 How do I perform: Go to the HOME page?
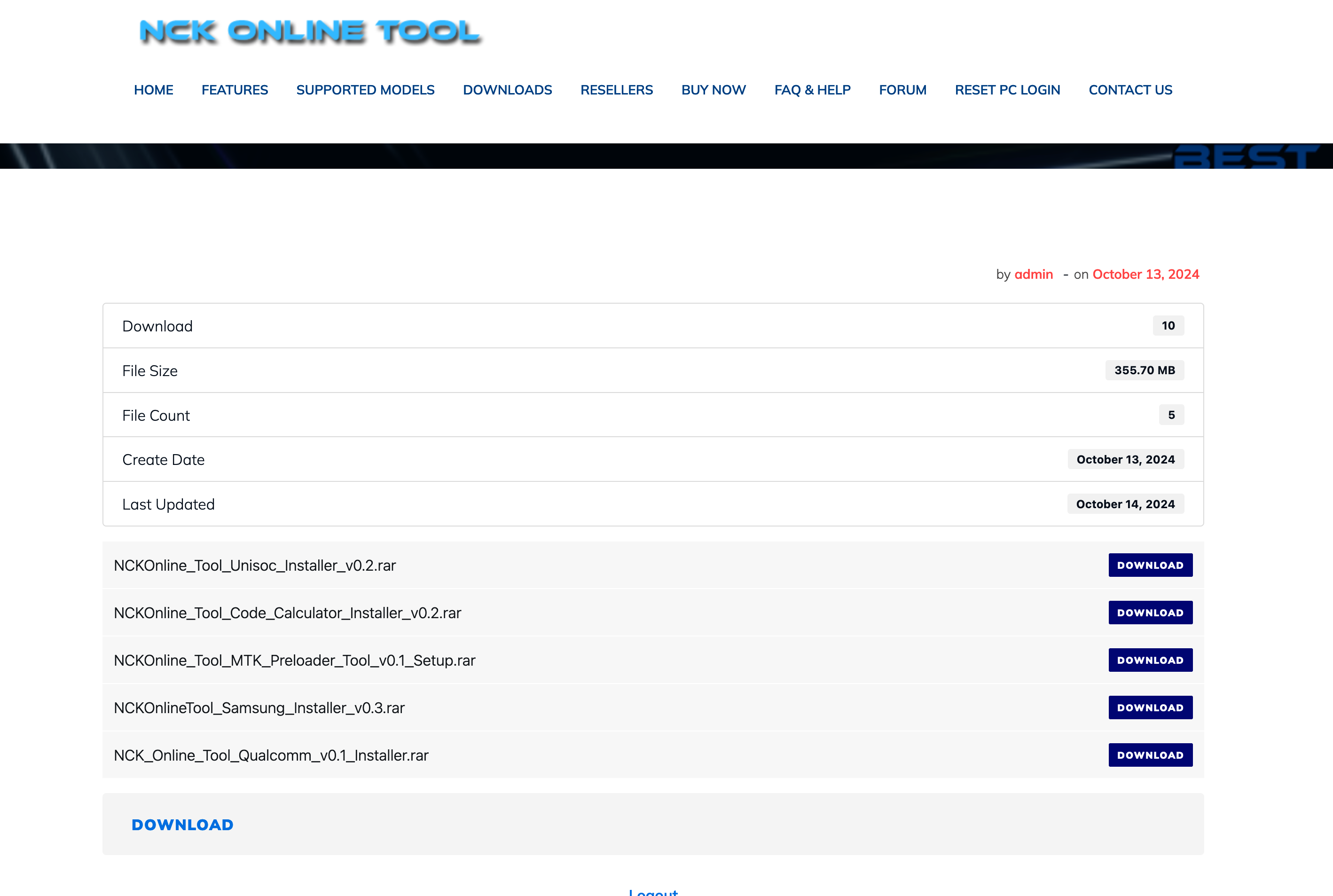(x=153, y=90)
